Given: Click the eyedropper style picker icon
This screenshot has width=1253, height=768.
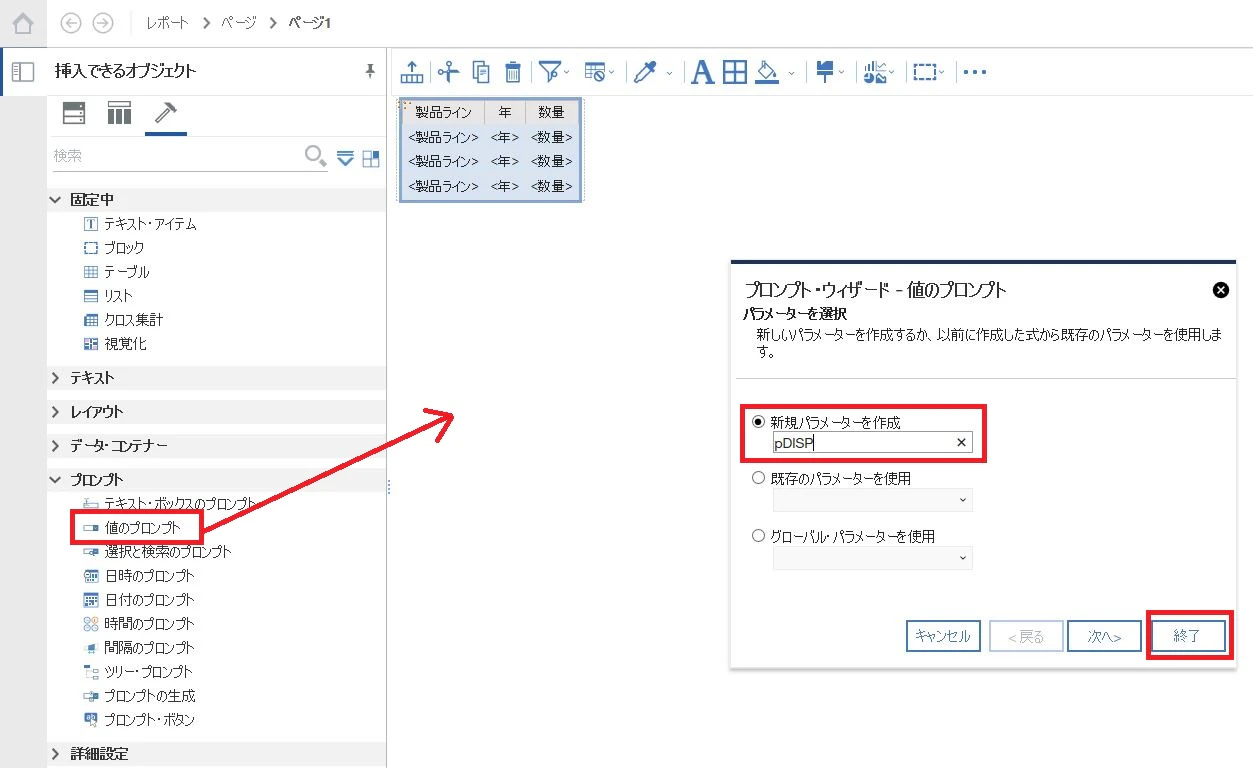Looking at the screenshot, I should (x=646, y=72).
